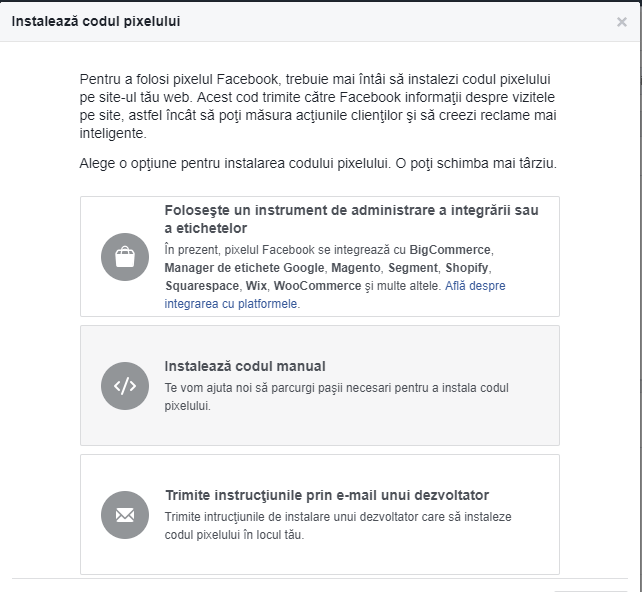This screenshot has width=642, height=592.
Task: Click the WooCommerce platform name
Action: 315,286
